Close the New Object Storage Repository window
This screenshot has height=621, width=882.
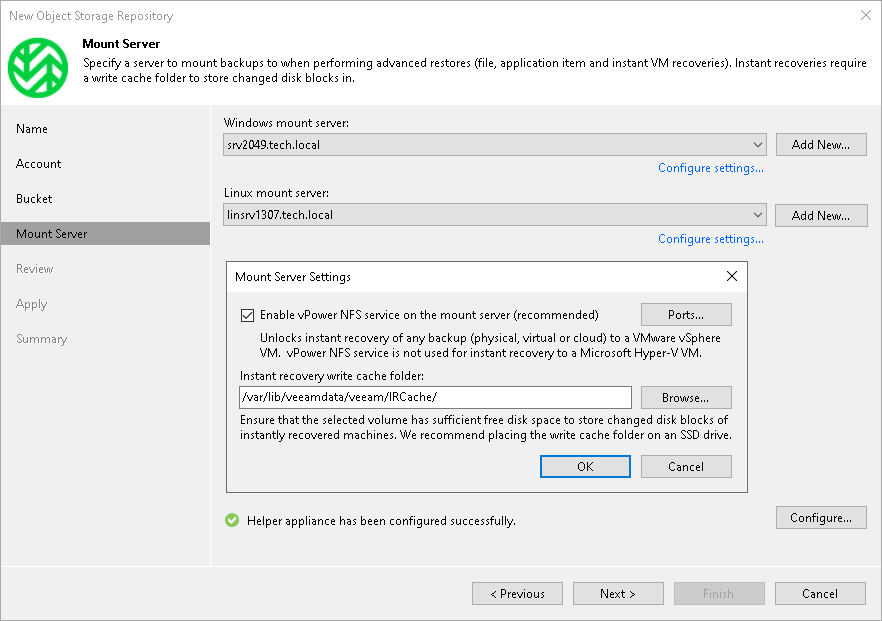tap(866, 15)
